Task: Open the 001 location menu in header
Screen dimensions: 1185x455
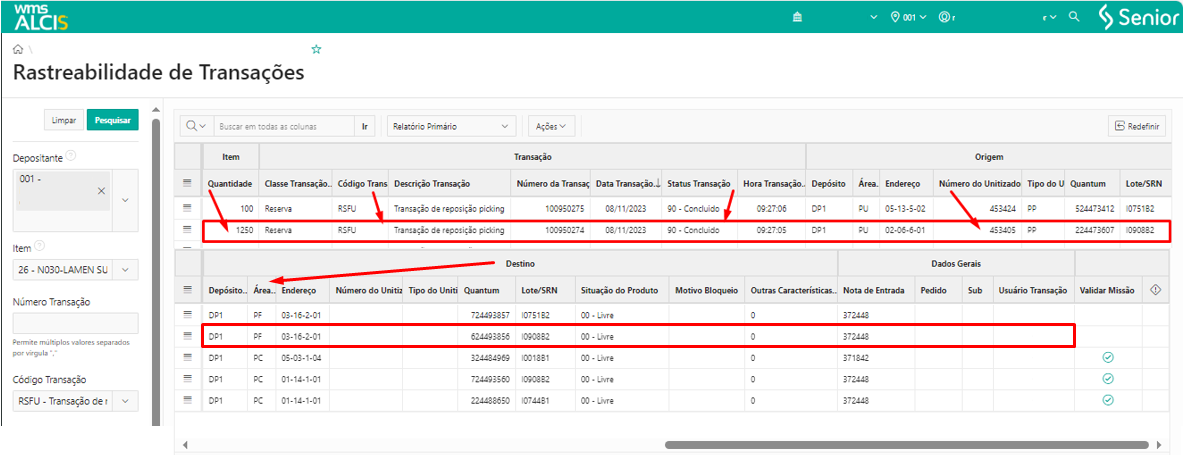Action: (908, 18)
